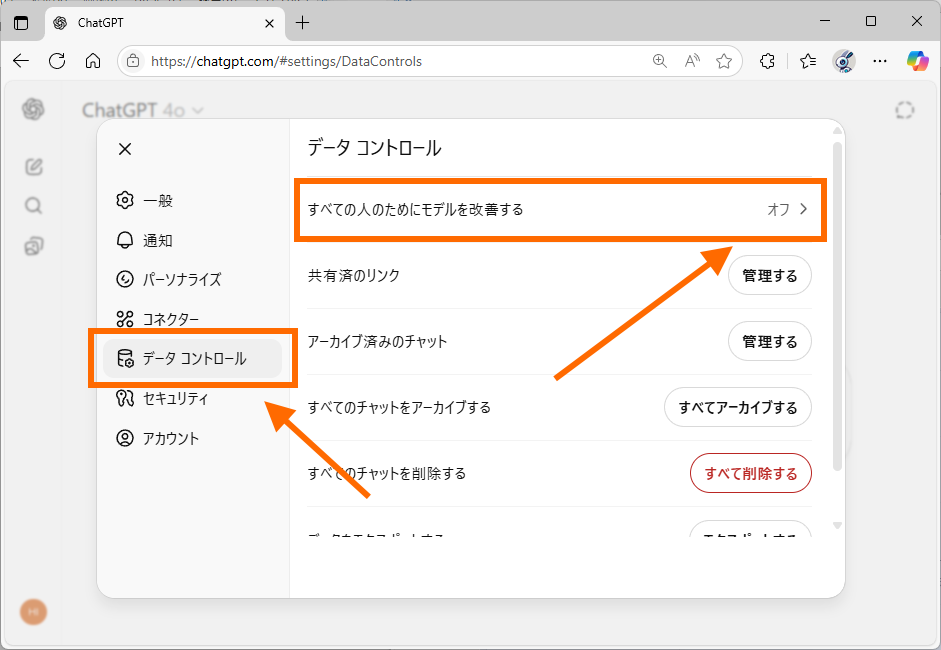The image size is (941, 650).
Task: Toggle temporary chat dashed circle icon
Action: 904,110
